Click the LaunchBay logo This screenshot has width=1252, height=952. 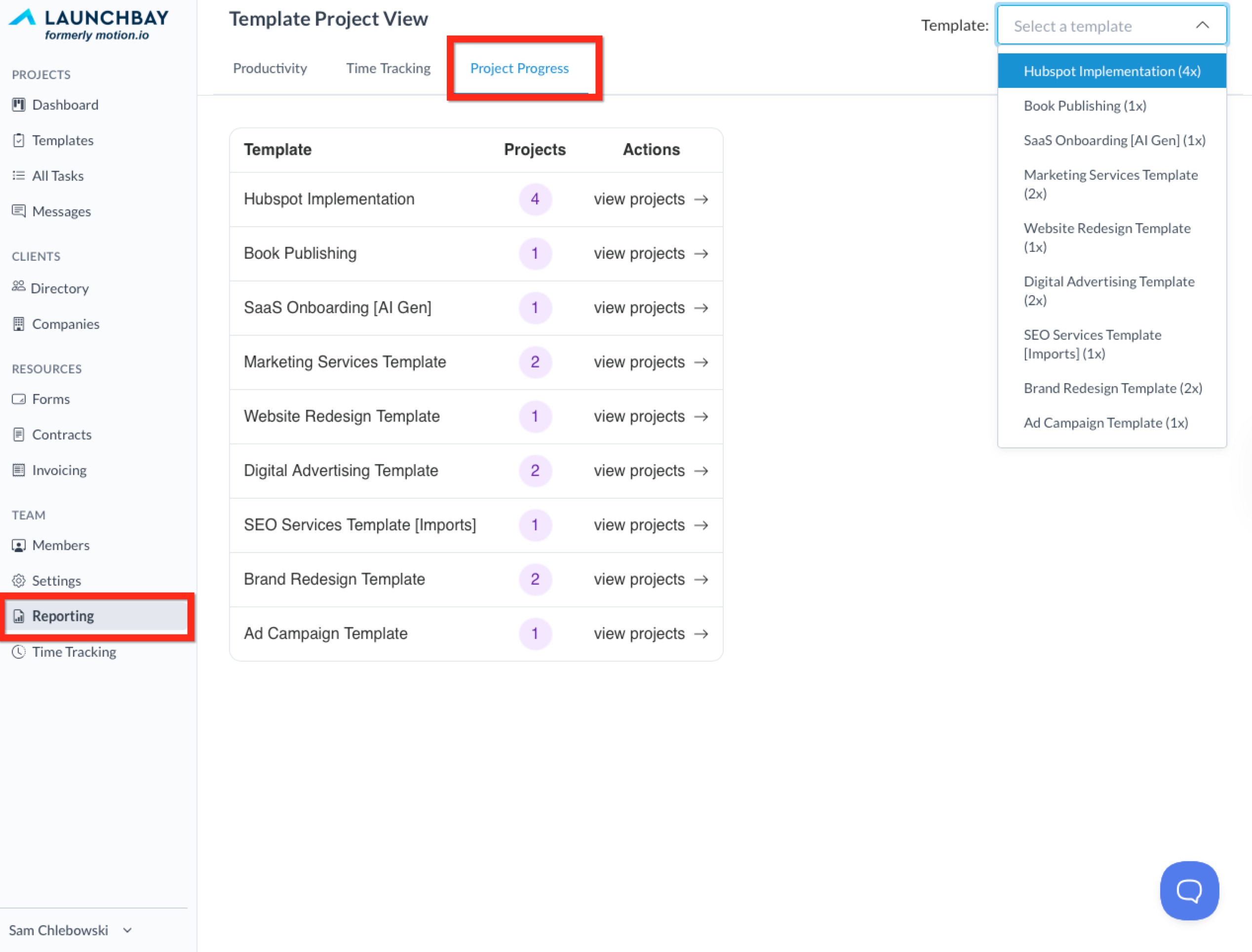click(x=89, y=24)
